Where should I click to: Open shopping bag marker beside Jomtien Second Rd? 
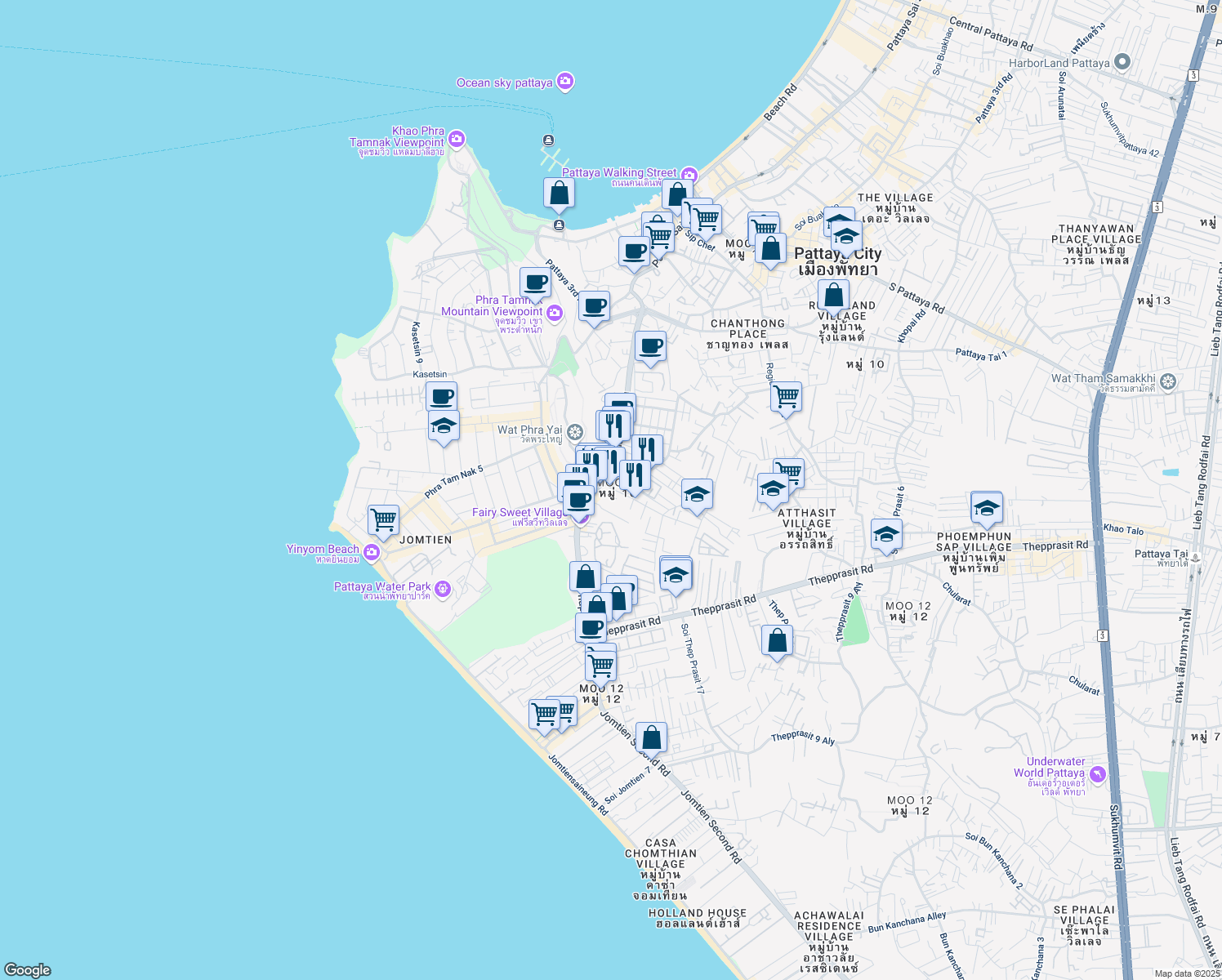tap(651, 737)
